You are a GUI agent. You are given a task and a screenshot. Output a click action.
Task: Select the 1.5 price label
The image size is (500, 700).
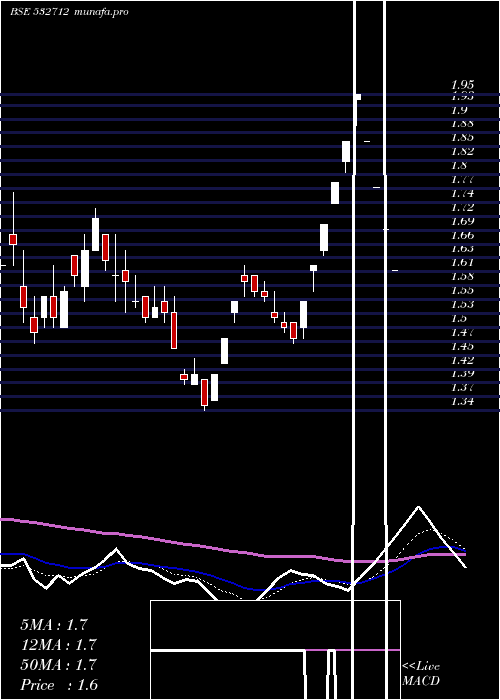tap(459, 318)
